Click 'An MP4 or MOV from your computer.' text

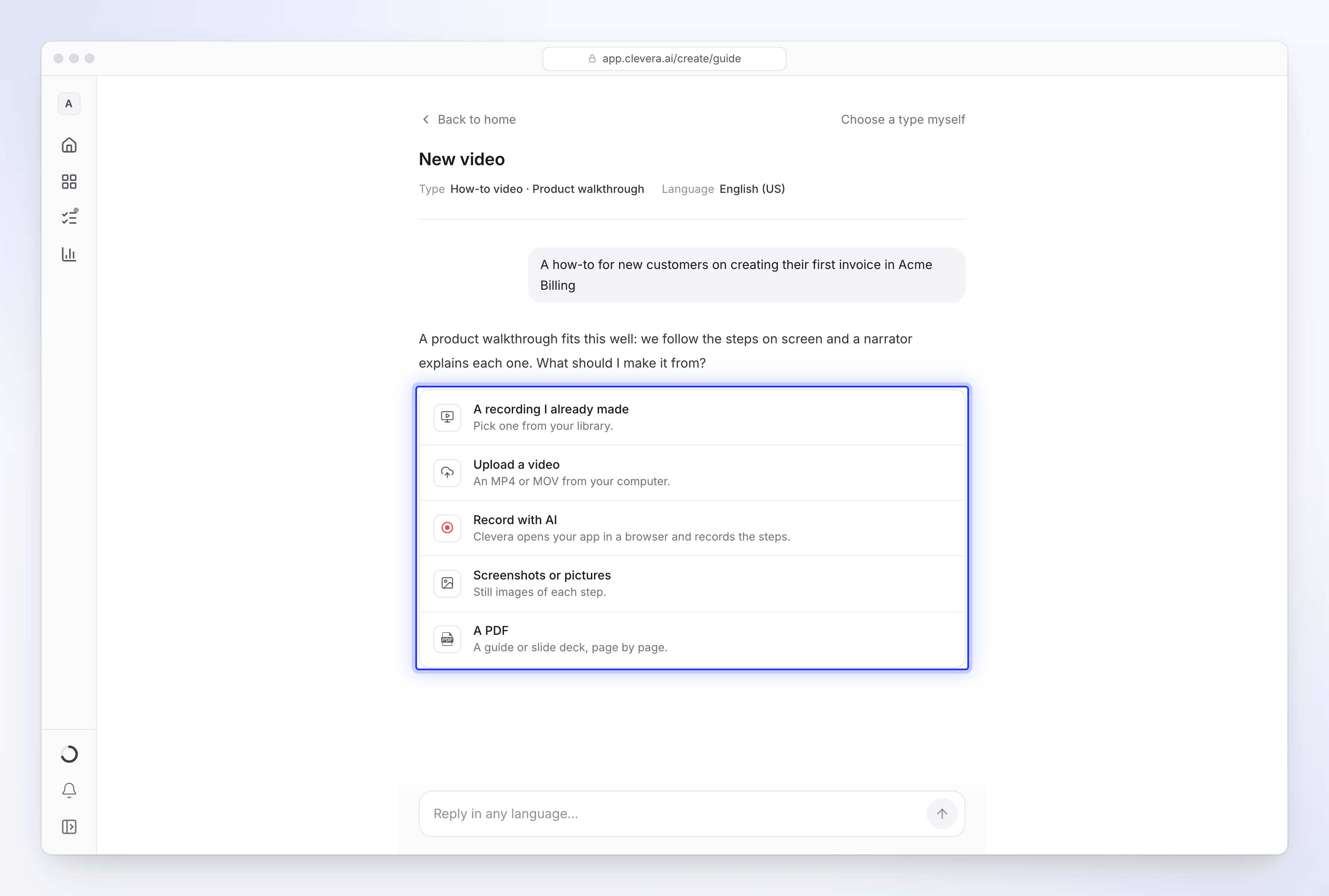(x=571, y=482)
